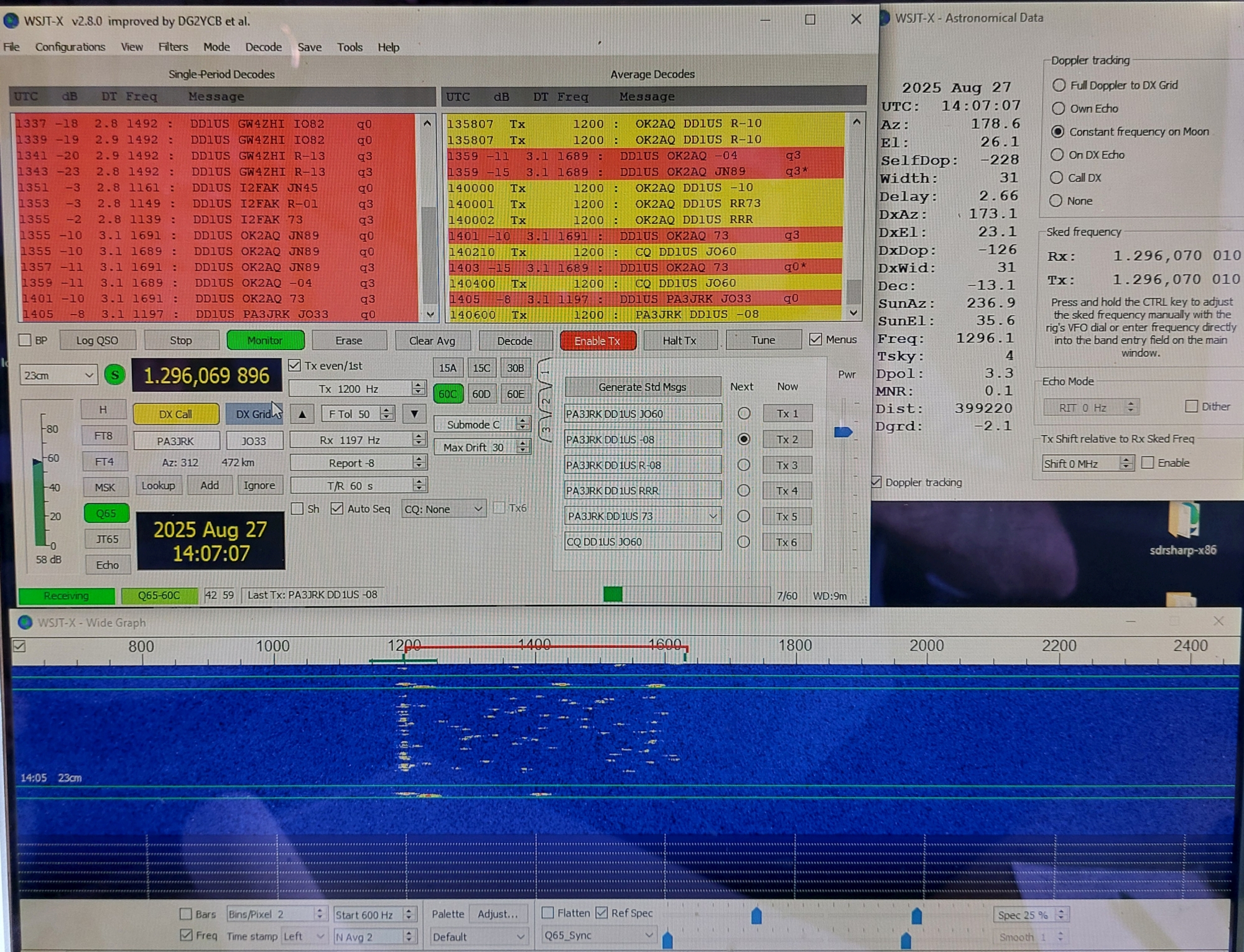Click the green S split indicator
1244x952 pixels.
coord(114,375)
